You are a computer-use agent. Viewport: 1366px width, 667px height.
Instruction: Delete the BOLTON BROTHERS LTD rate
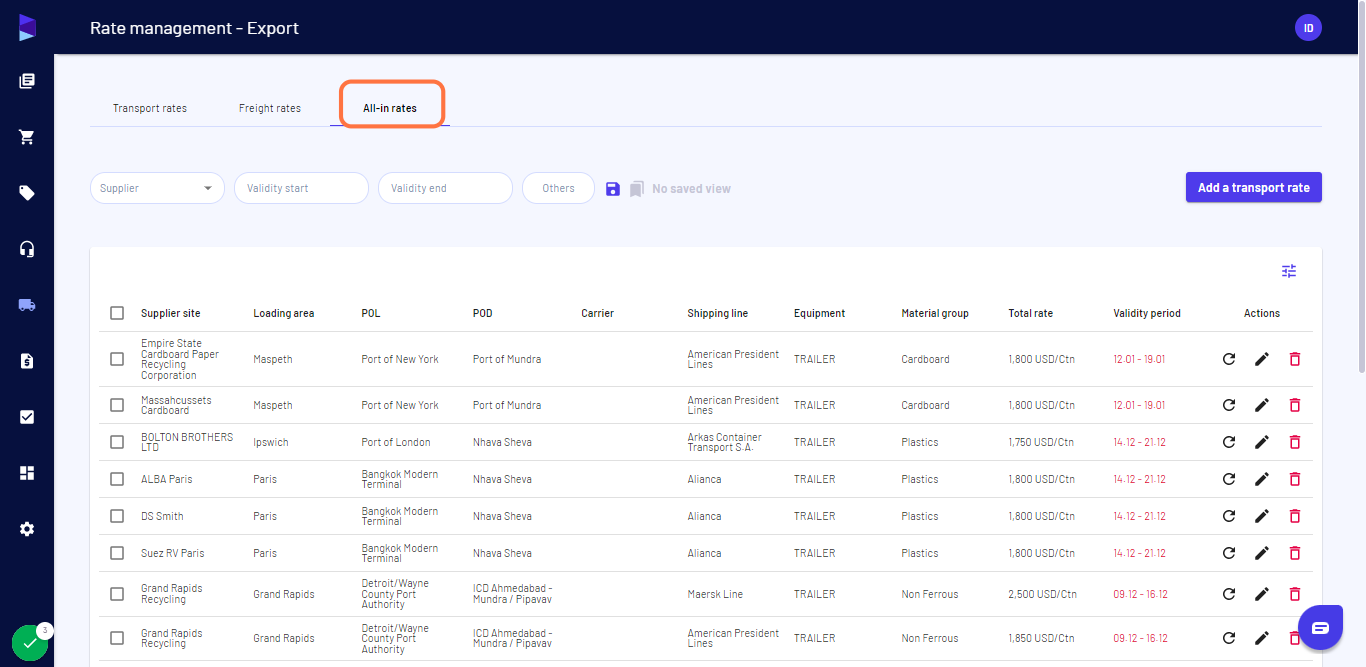point(1295,442)
